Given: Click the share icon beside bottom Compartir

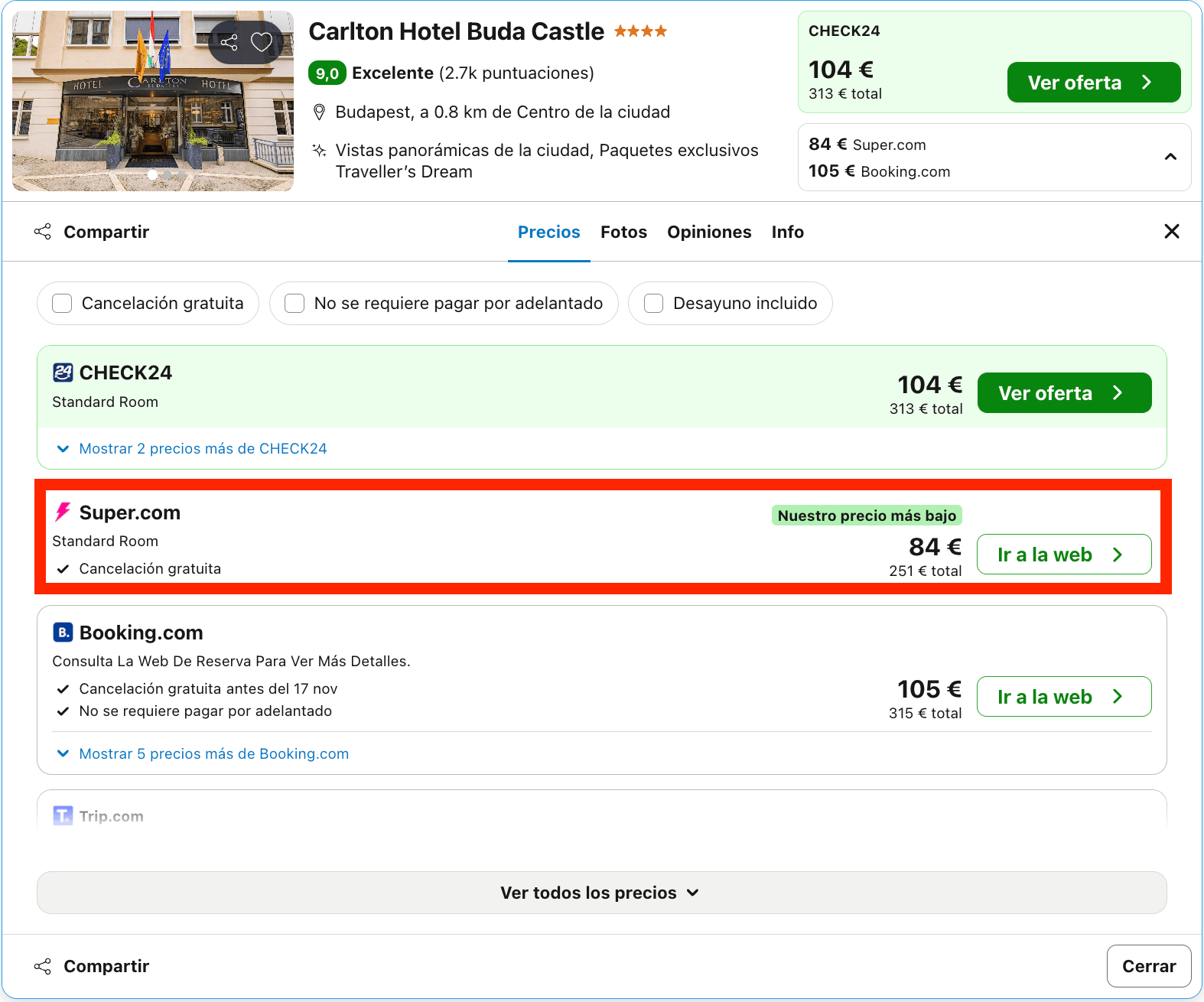Looking at the screenshot, I should click(x=43, y=966).
